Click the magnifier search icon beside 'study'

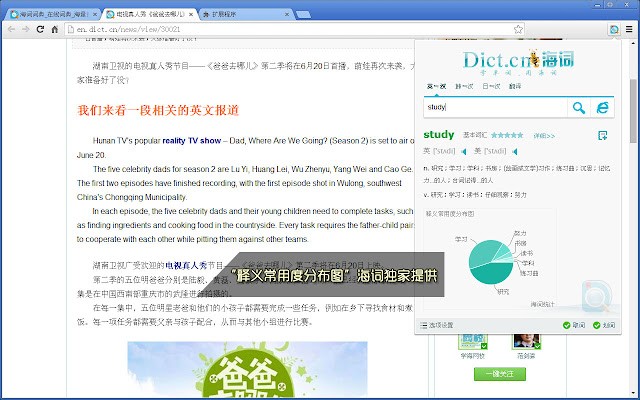pos(578,107)
